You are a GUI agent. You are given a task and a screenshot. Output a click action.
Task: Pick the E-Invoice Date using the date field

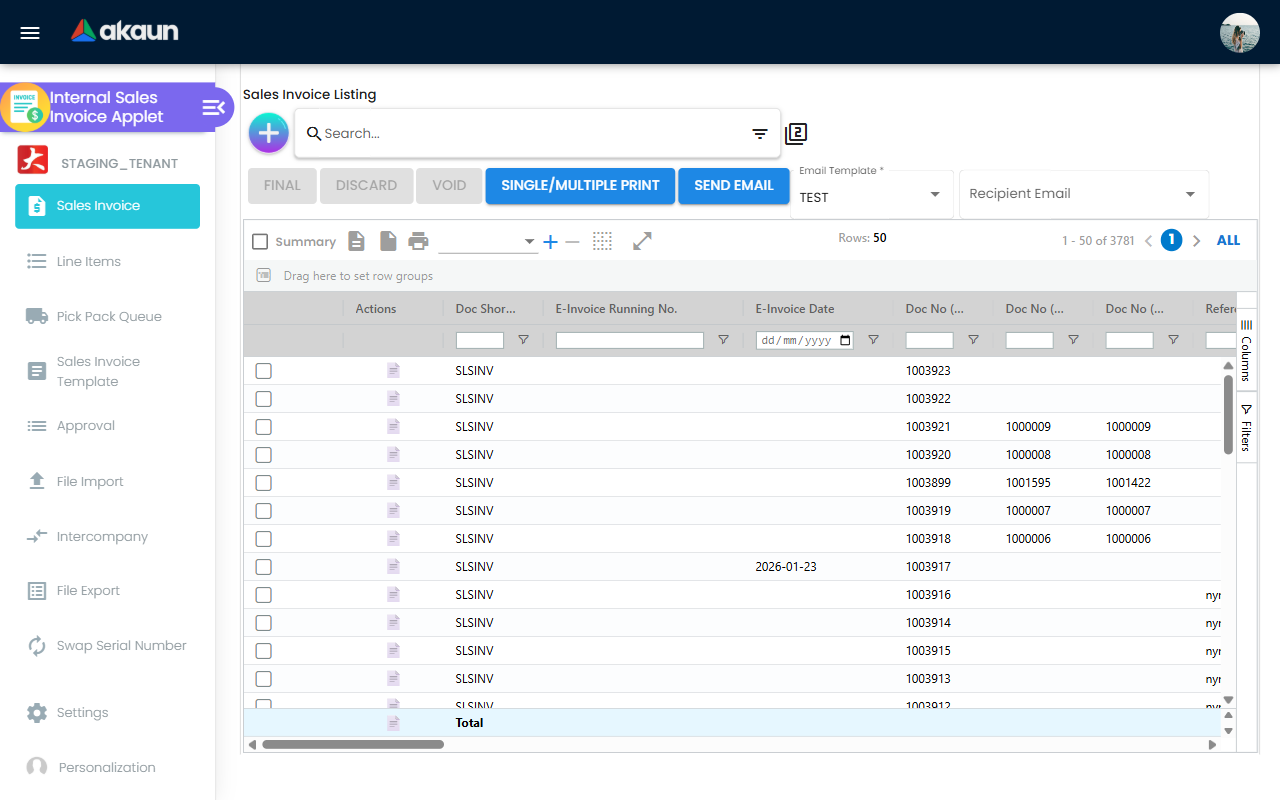point(804,340)
